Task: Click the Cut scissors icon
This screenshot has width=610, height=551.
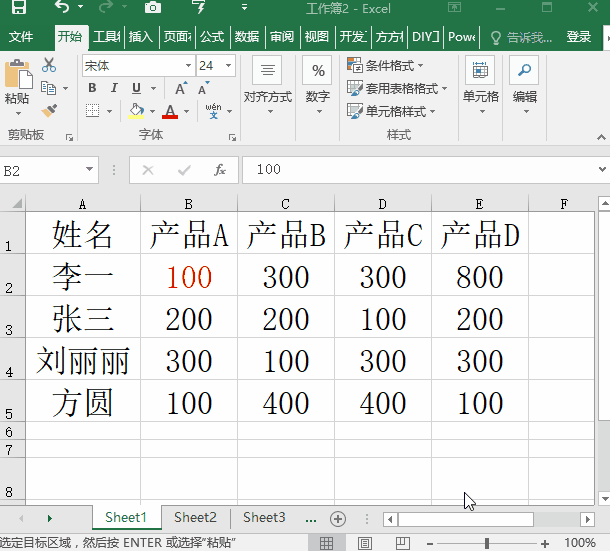Action: tap(49, 65)
